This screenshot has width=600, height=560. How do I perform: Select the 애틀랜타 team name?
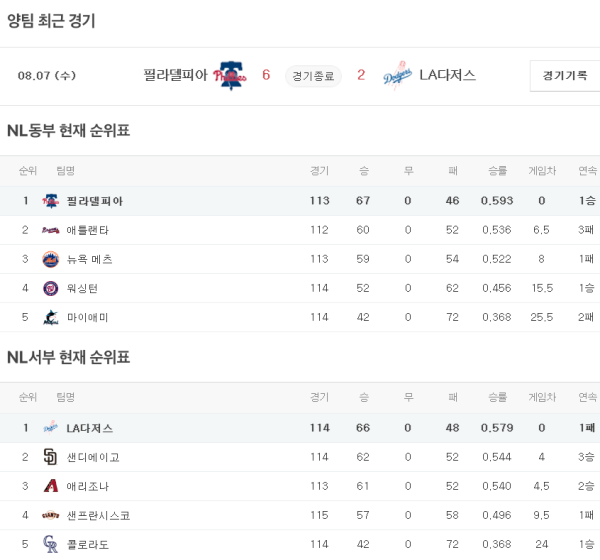coord(88,230)
